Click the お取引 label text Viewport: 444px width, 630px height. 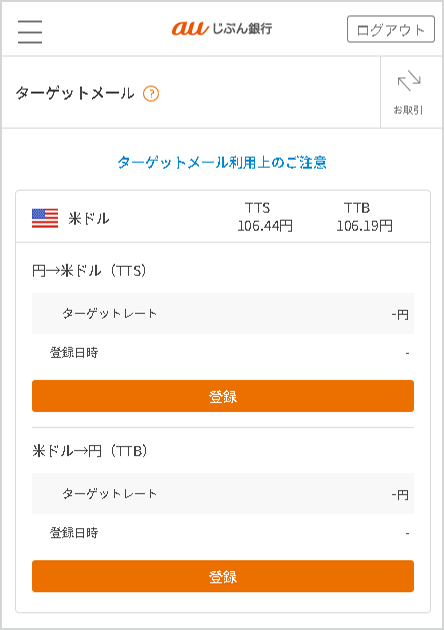click(408, 110)
